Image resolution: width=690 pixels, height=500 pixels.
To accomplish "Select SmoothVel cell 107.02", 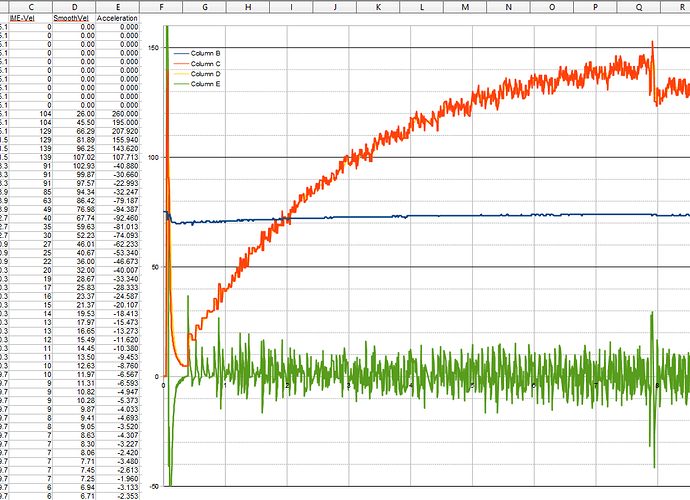I will coord(74,157).
